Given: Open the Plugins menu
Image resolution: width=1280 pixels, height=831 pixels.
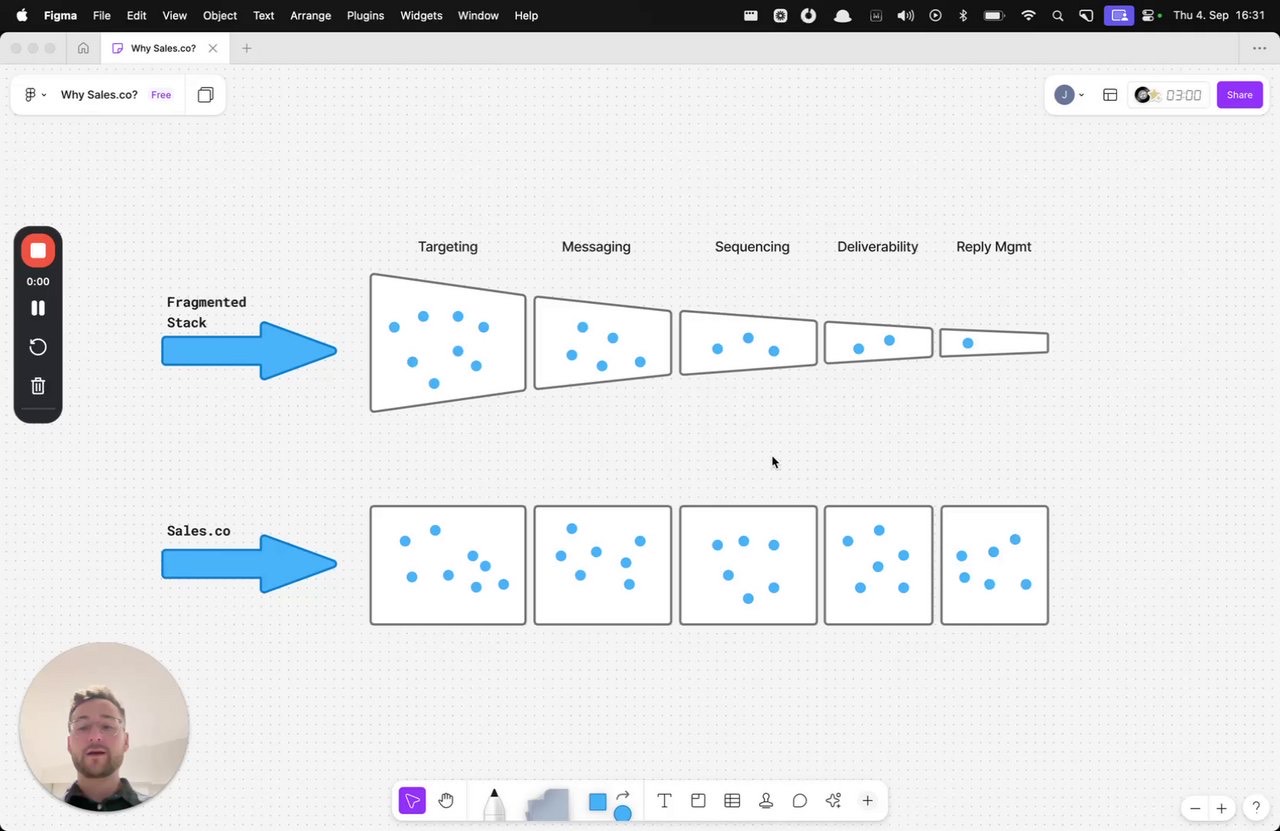Looking at the screenshot, I should pos(365,15).
